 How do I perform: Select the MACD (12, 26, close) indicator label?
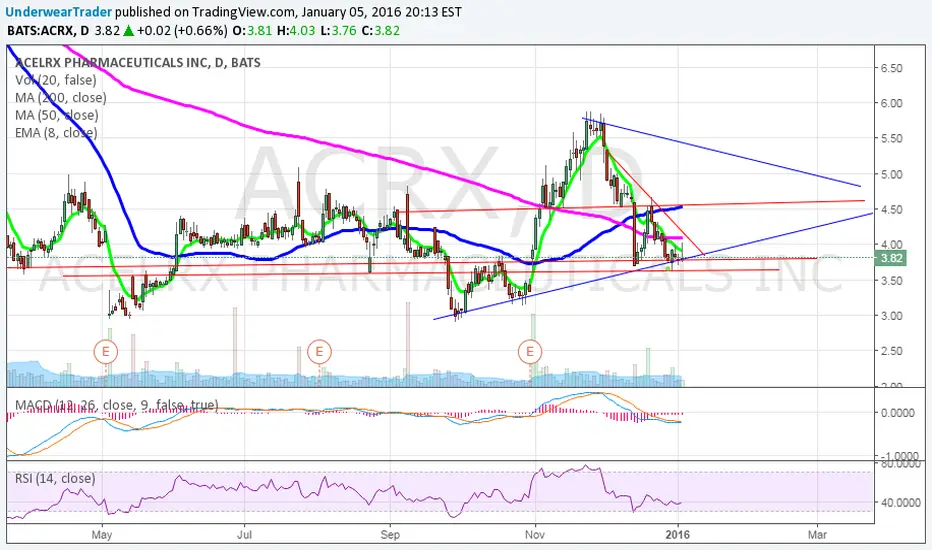tap(116, 405)
